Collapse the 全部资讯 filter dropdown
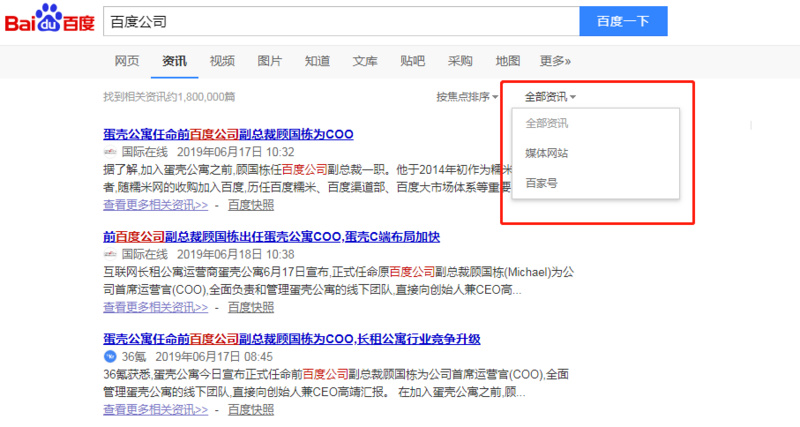Screen dimensions: 800x427 tap(550, 97)
